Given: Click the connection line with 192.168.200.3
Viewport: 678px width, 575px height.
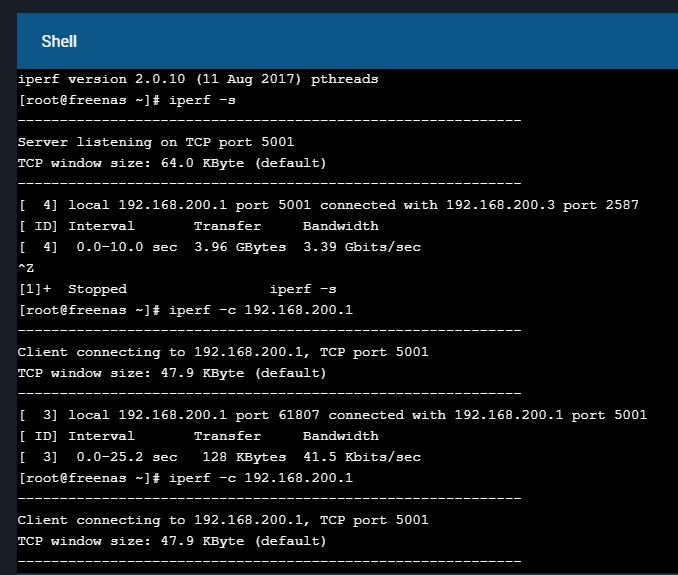Looking at the screenshot, I should pos(329,205).
